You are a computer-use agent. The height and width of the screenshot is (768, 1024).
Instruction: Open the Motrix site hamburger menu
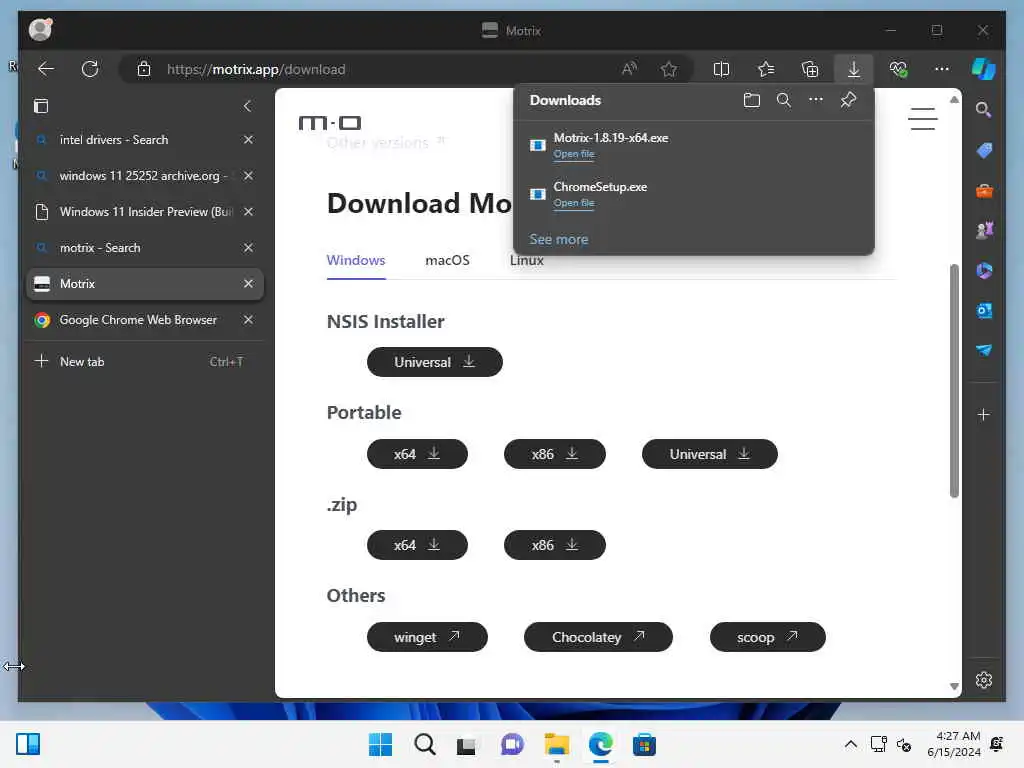(923, 119)
